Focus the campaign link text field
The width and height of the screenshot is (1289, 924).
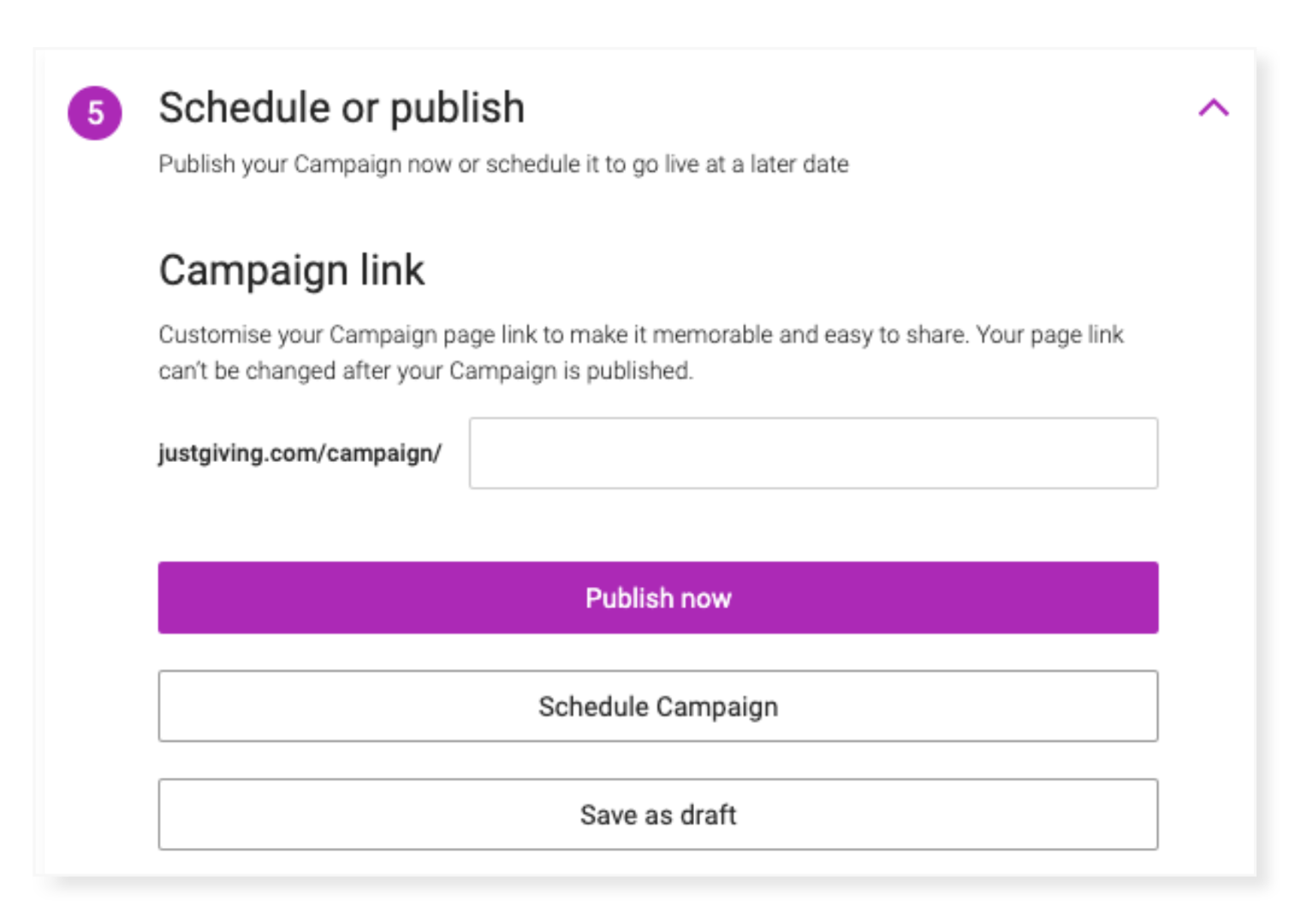[x=813, y=453]
